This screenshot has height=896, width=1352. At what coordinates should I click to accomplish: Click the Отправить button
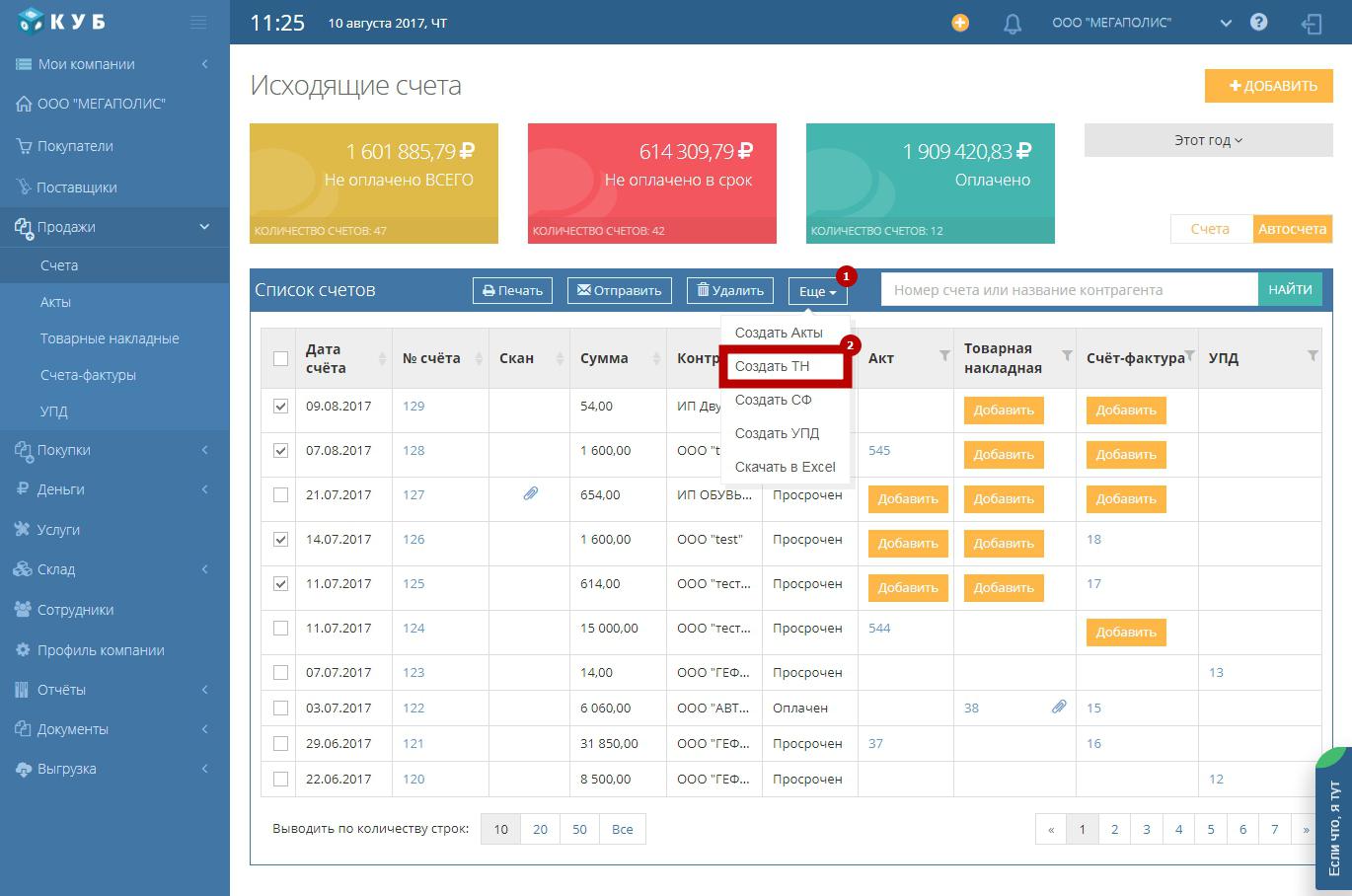[619, 290]
